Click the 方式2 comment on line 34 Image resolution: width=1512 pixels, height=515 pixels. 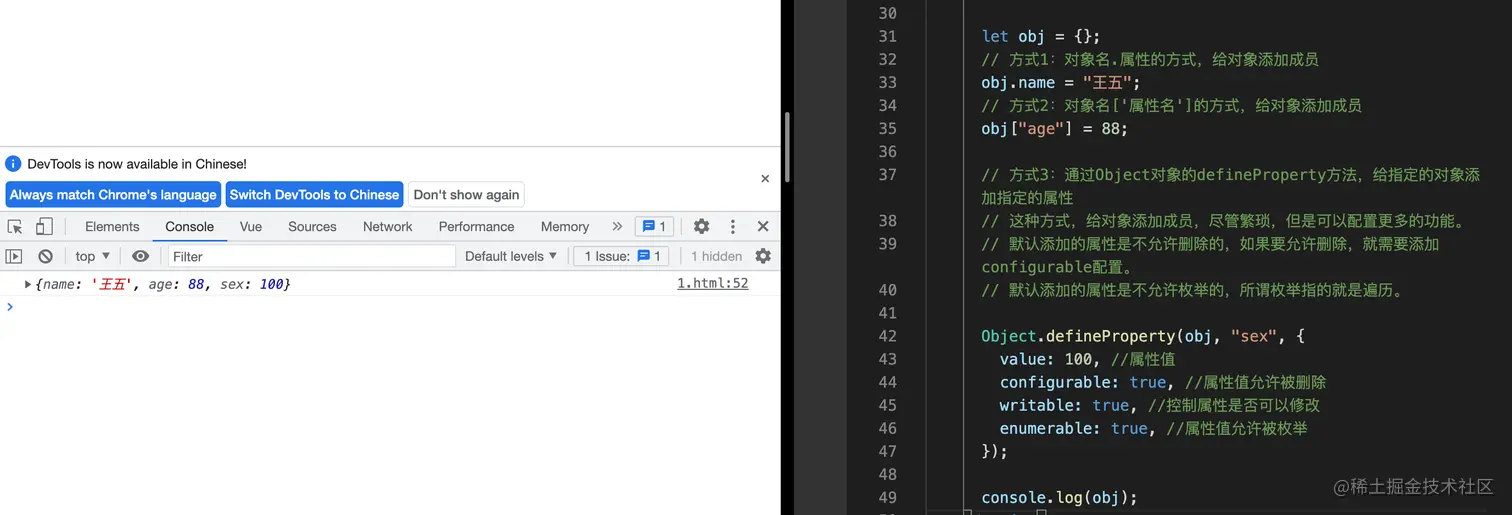tap(1171, 106)
